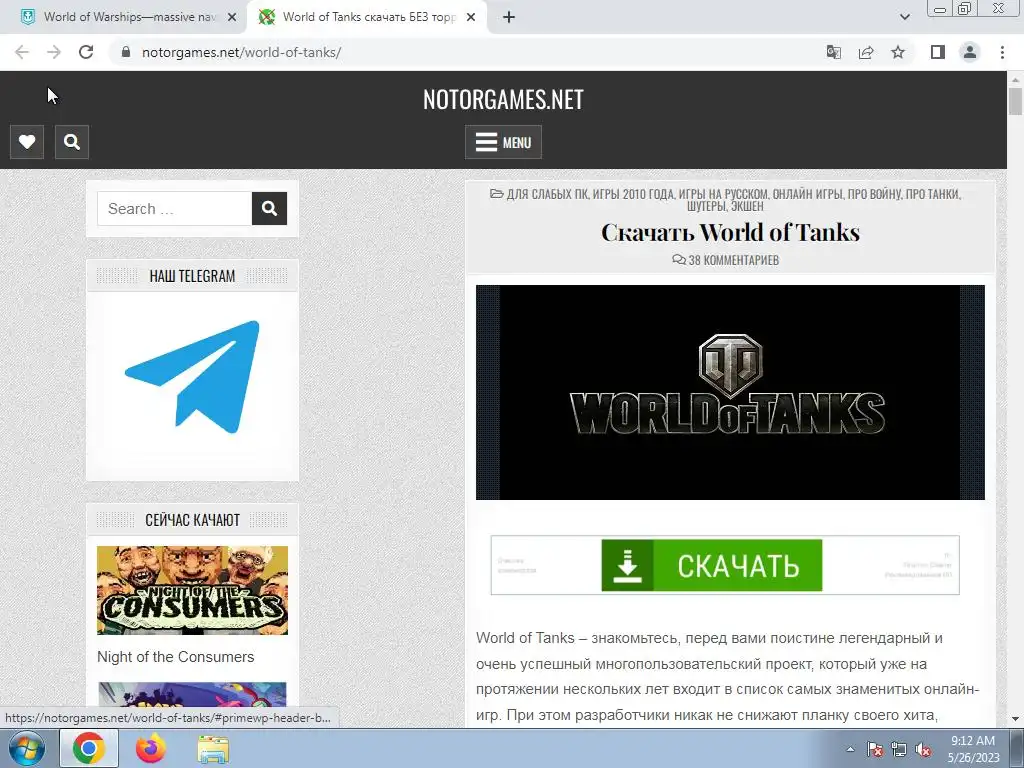Screen dimensions: 1024x768
Task: Open the Chrome profile avatar
Action: tap(970, 52)
